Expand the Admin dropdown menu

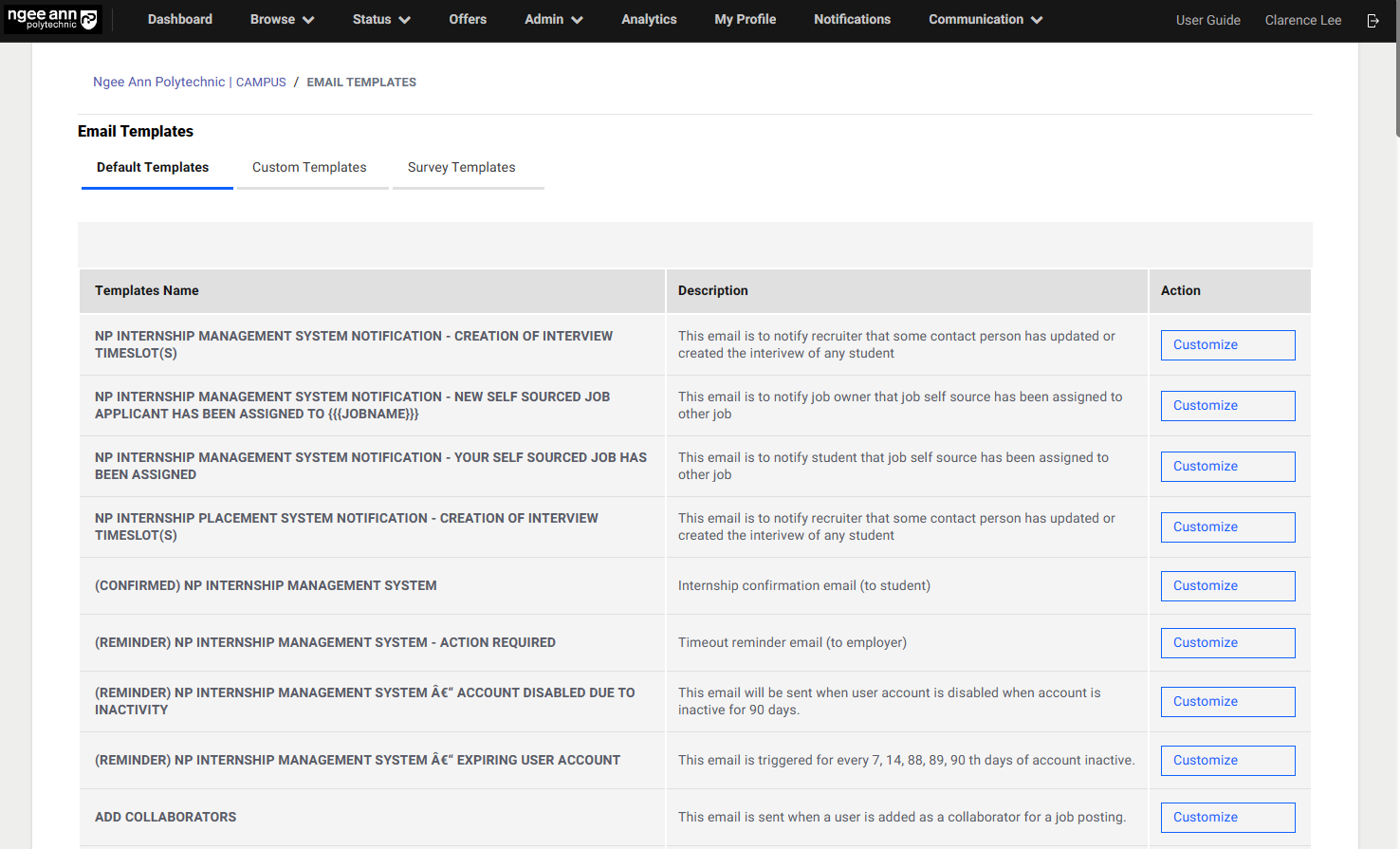coord(553,19)
